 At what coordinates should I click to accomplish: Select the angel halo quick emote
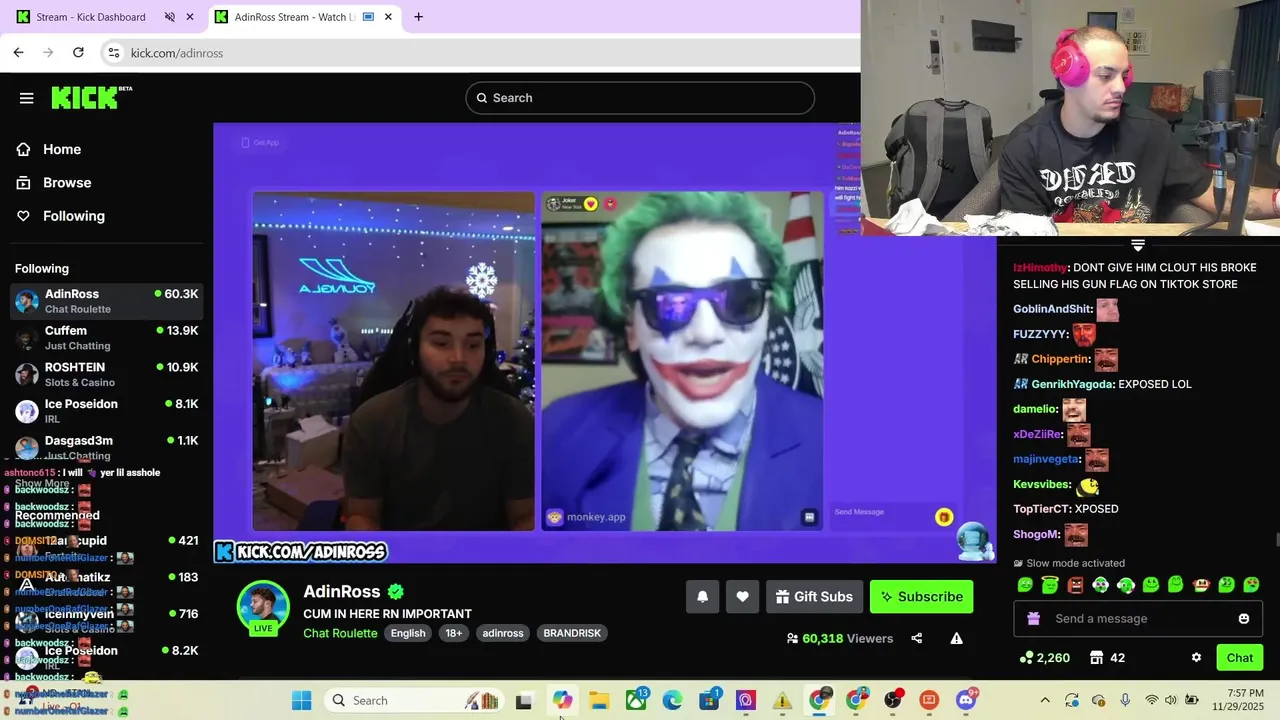[x=1050, y=585]
